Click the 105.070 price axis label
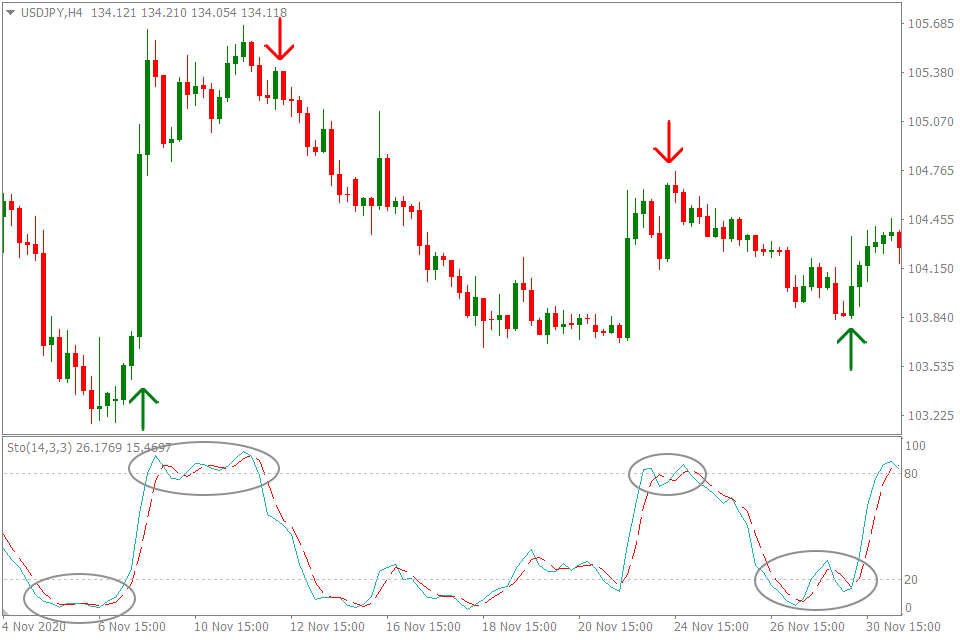The width and height of the screenshot is (960, 640). pos(931,122)
